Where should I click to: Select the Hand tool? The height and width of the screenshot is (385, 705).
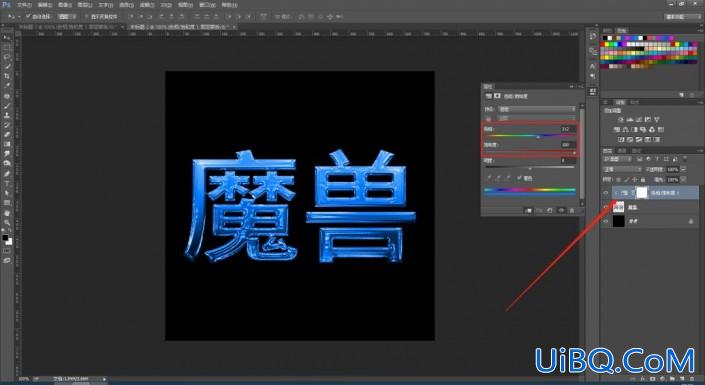tap(6, 213)
